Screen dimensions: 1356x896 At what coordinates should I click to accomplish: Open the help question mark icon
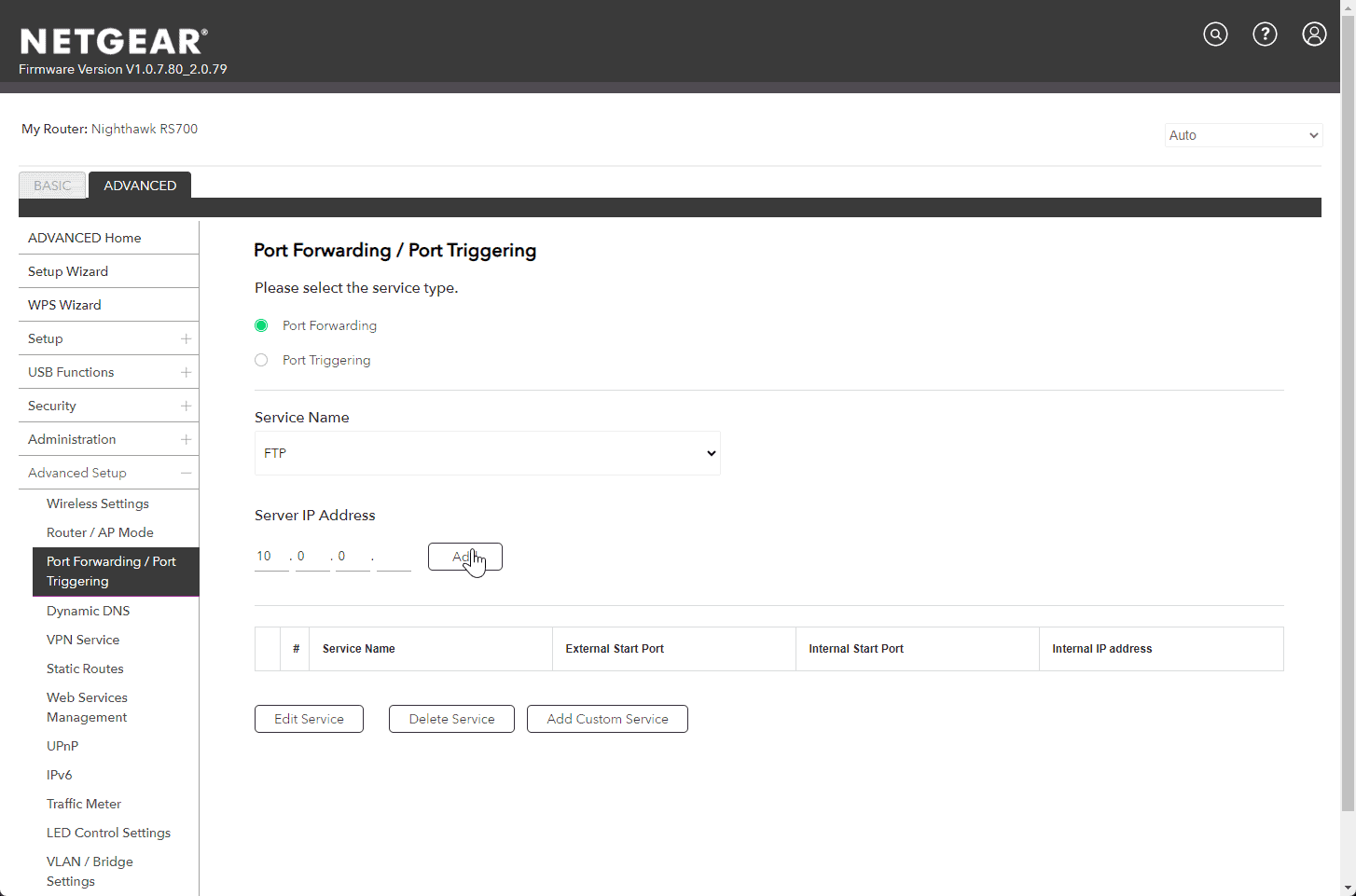(1265, 34)
